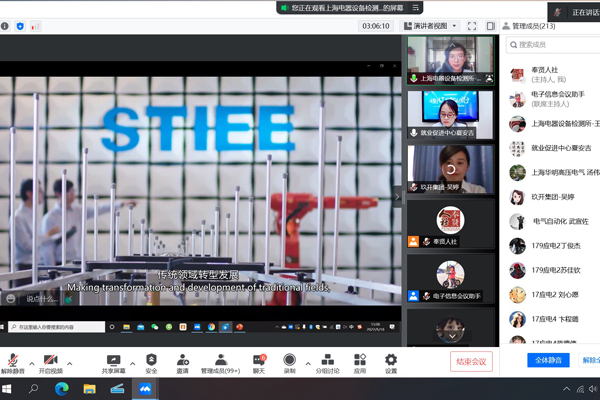Image resolution: width=600 pixels, height=400 pixels.
Task: Click the emoji icon beside 说点什么
Action: [x=10, y=299]
